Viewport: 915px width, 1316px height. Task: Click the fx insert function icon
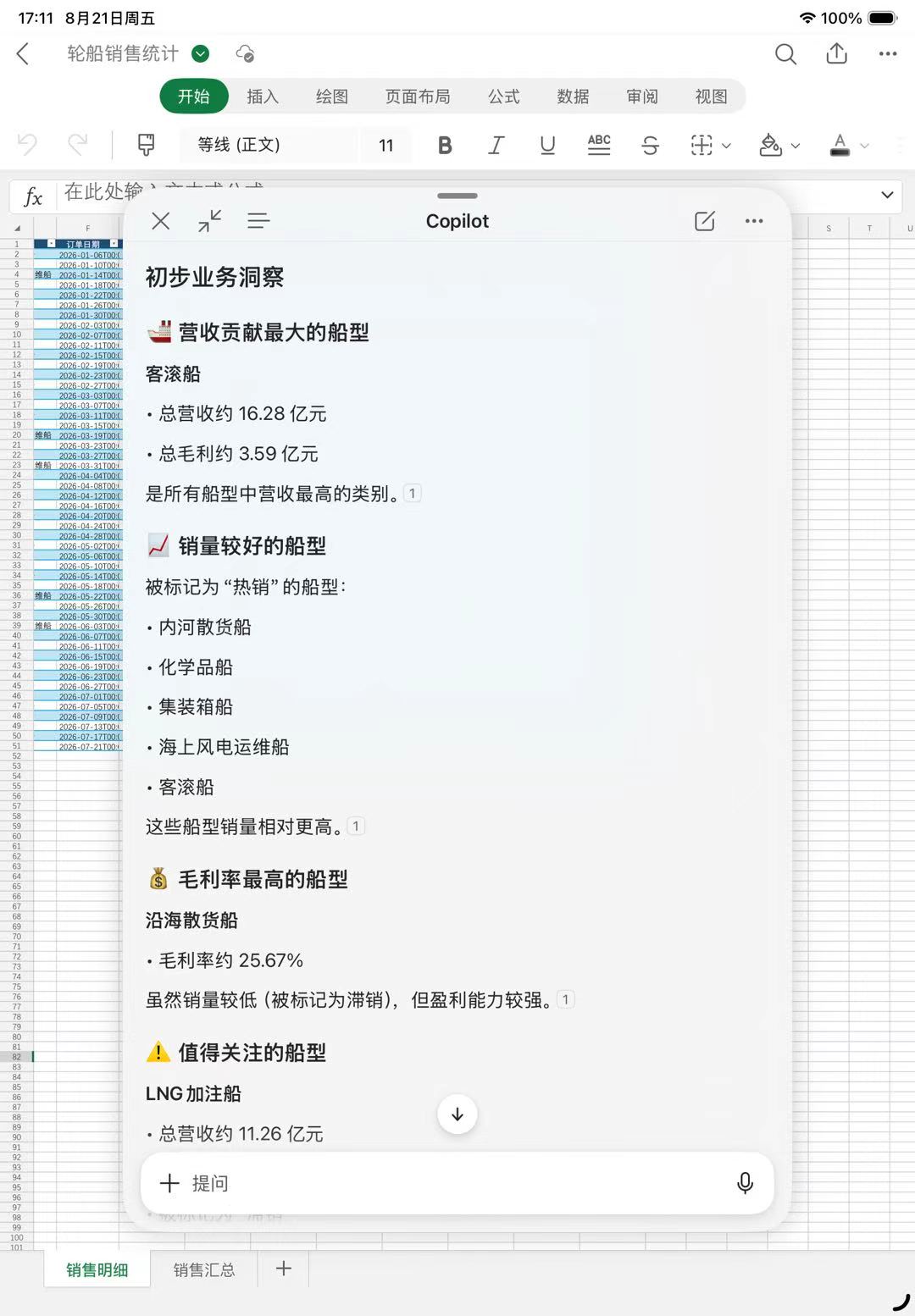(x=33, y=196)
